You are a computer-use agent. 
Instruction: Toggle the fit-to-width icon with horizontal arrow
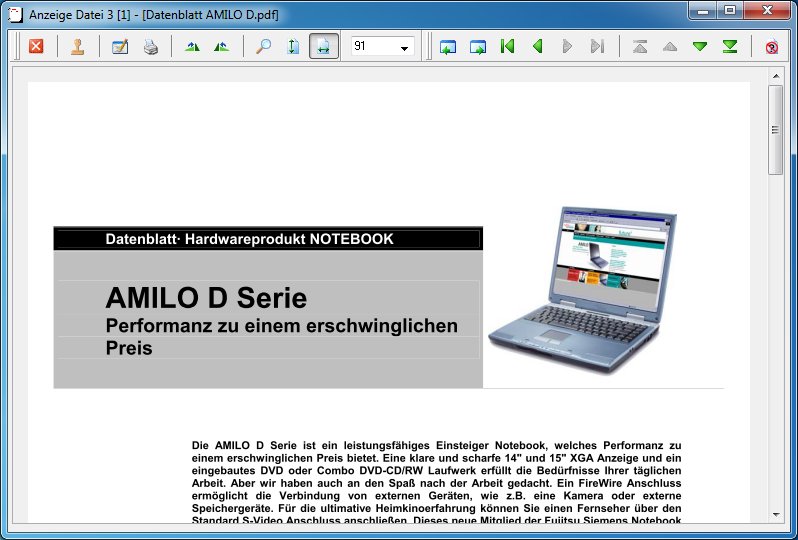[324, 47]
